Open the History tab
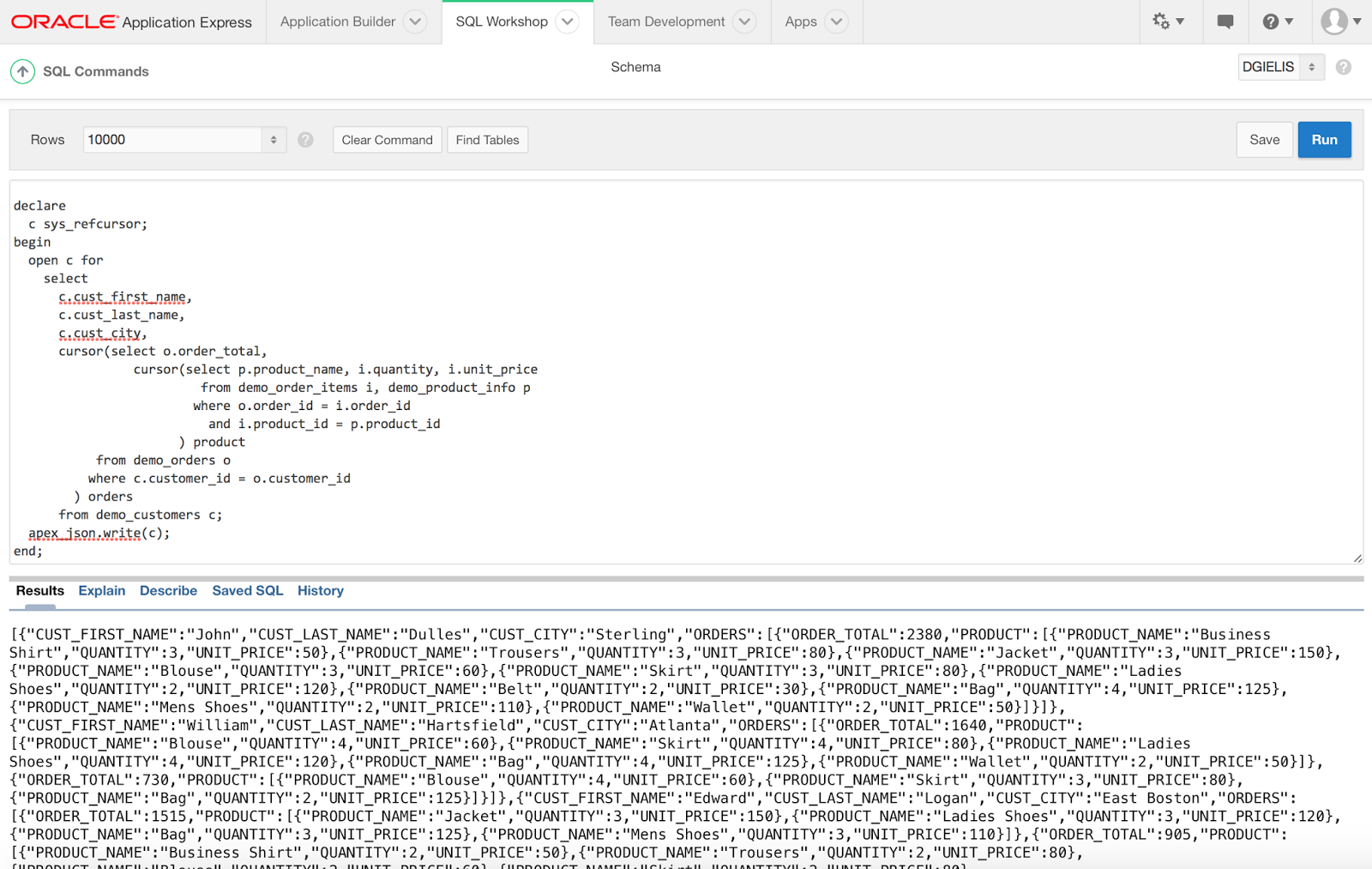The height and width of the screenshot is (869, 1372). point(321,591)
